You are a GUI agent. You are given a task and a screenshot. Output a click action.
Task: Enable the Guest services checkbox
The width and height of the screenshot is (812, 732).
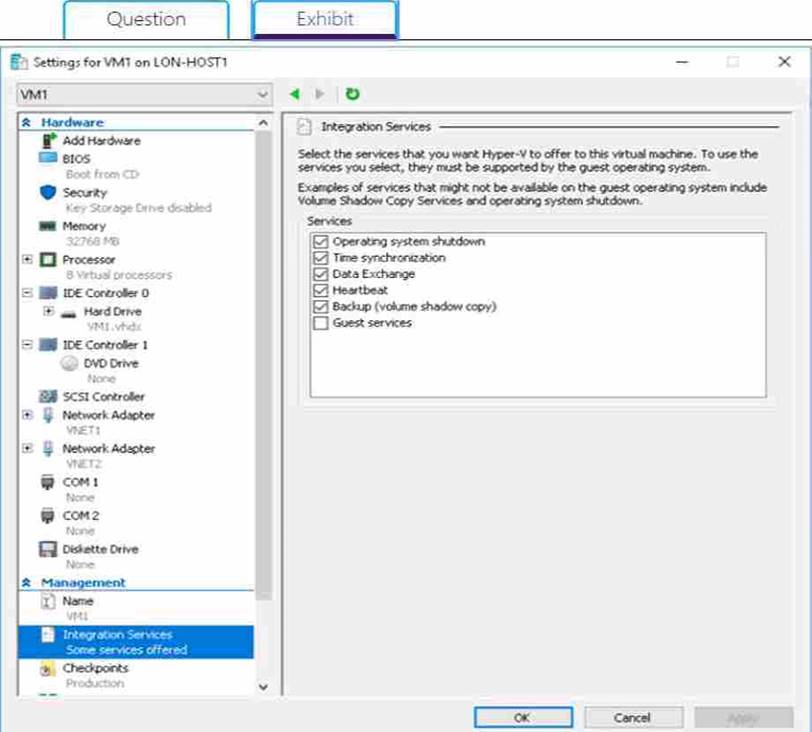pyautogui.click(x=320, y=323)
